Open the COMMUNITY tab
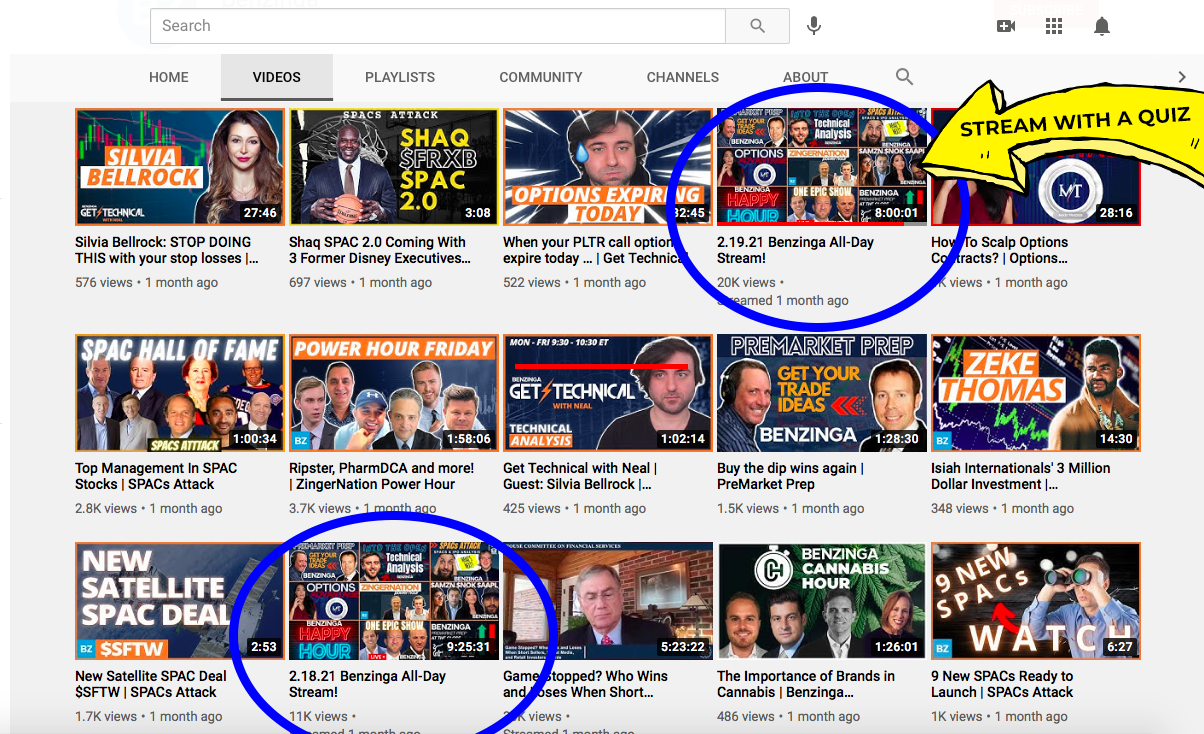Viewport: 1204px width, 734px height. click(540, 76)
